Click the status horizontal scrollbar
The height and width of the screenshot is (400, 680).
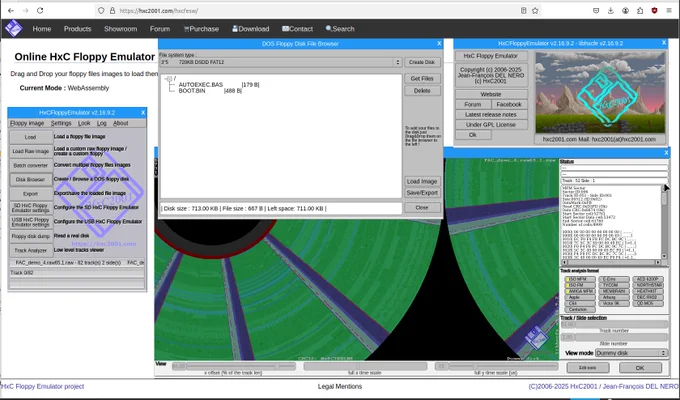611,262
